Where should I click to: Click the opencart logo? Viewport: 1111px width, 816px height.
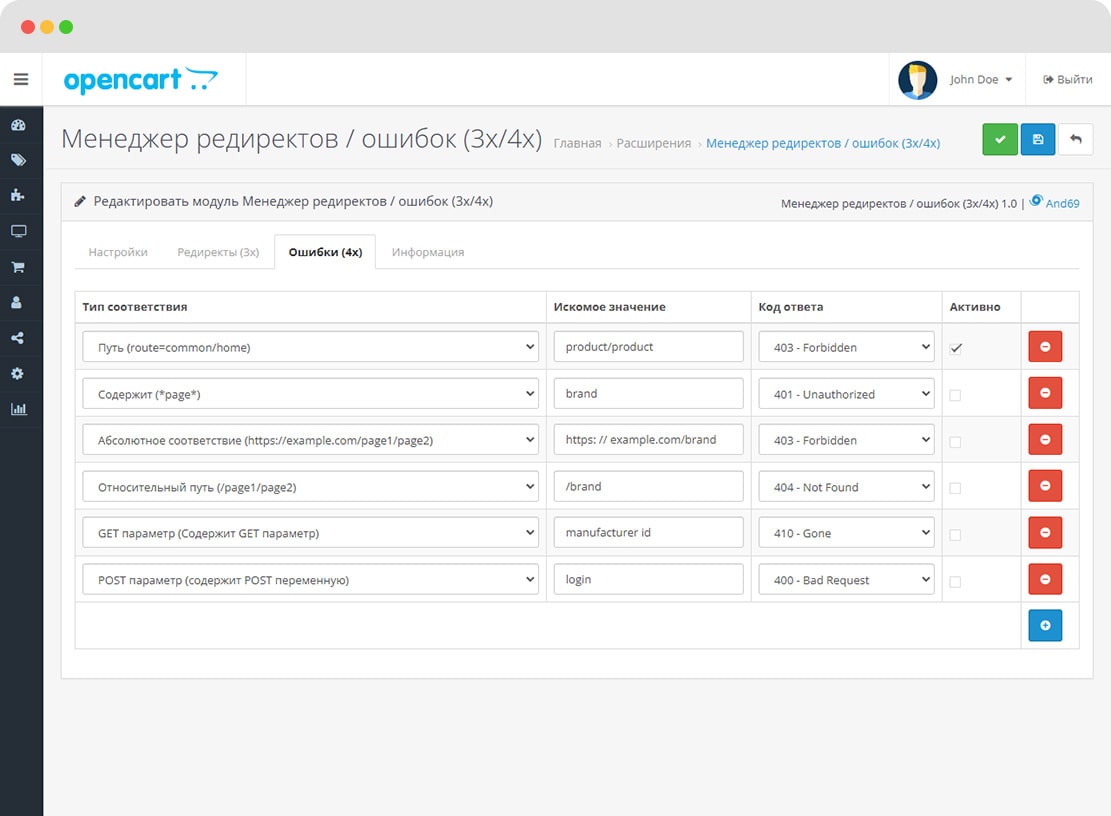[x=140, y=80]
